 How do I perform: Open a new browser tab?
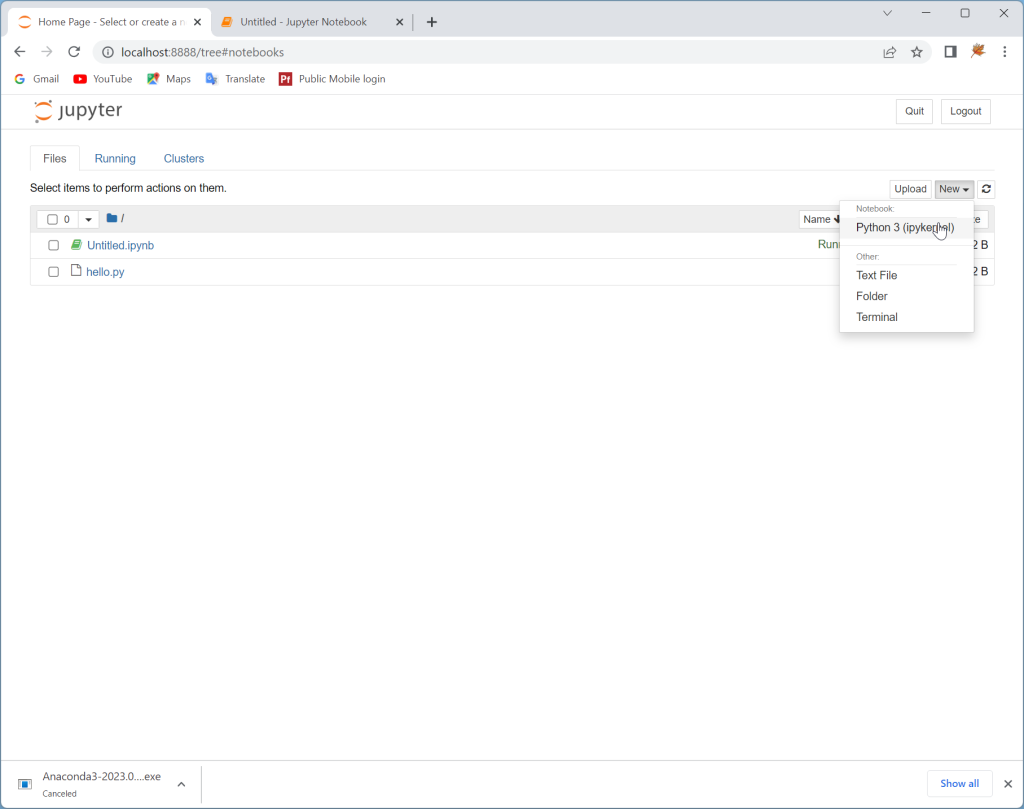click(x=431, y=22)
